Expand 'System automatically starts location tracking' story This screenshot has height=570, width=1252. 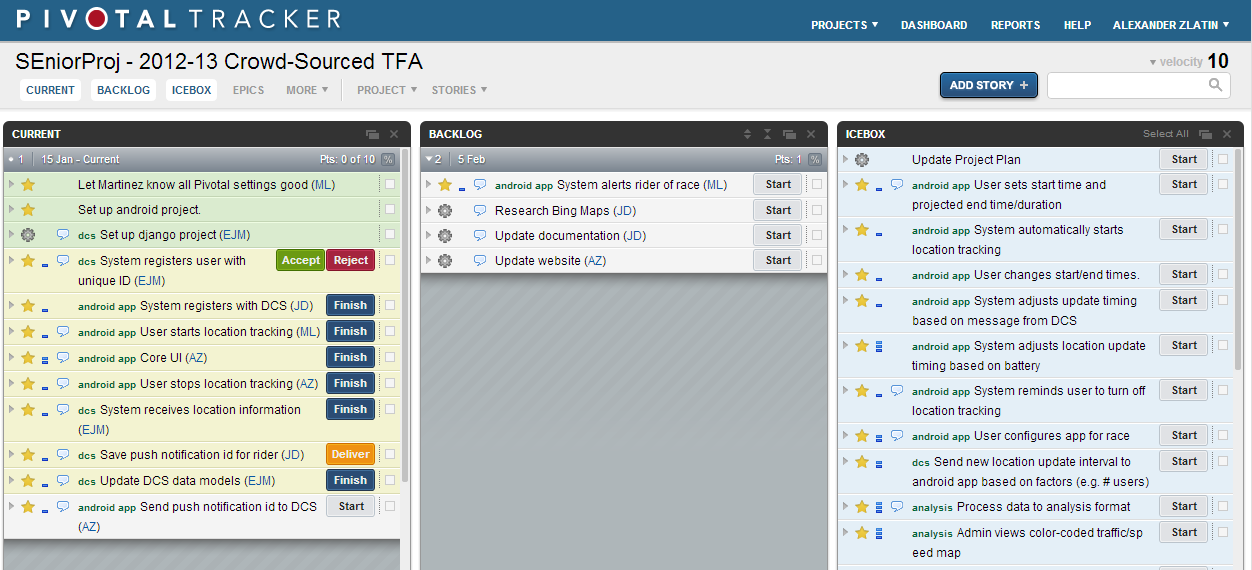click(x=846, y=230)
